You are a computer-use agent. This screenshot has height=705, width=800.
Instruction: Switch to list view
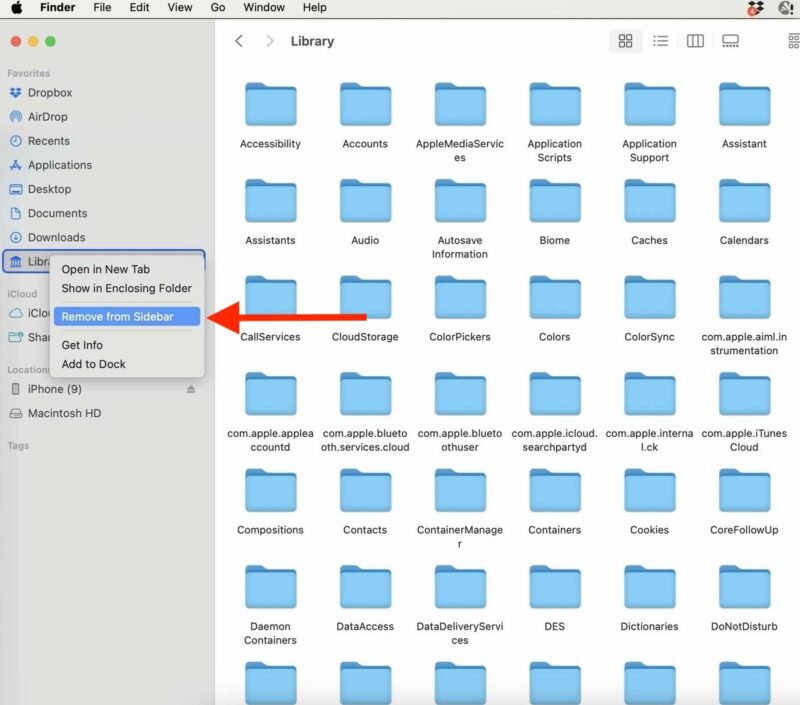[x=660, y=41]
